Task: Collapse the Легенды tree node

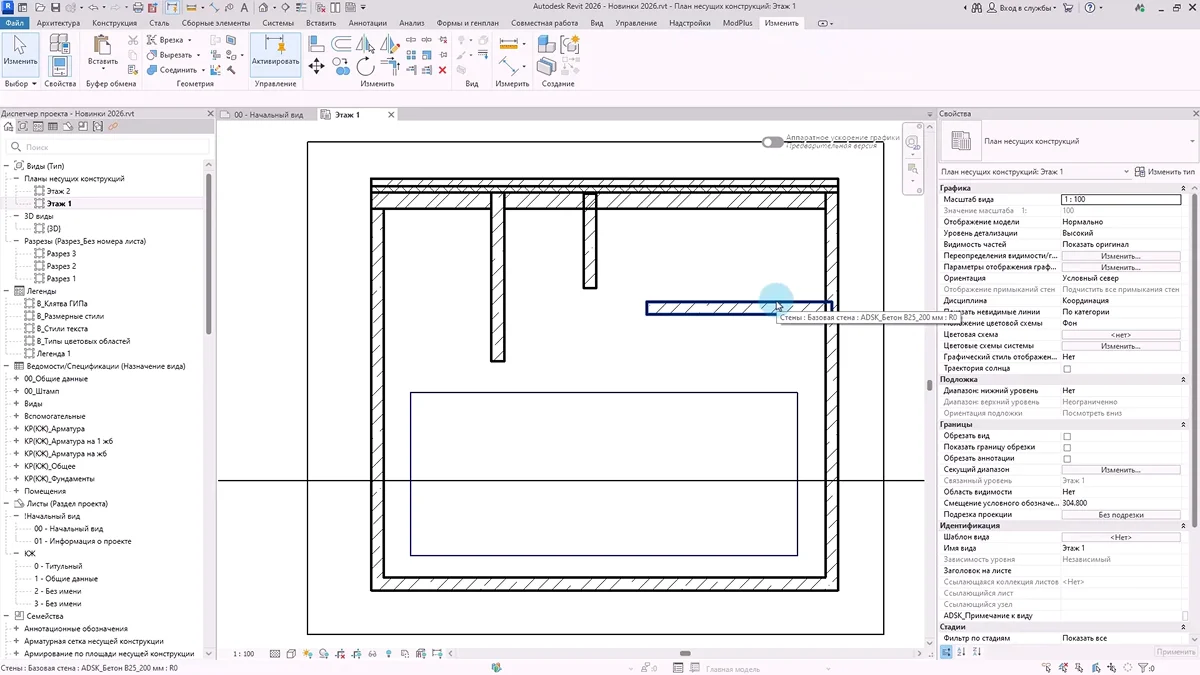Action: click(7, 291)
